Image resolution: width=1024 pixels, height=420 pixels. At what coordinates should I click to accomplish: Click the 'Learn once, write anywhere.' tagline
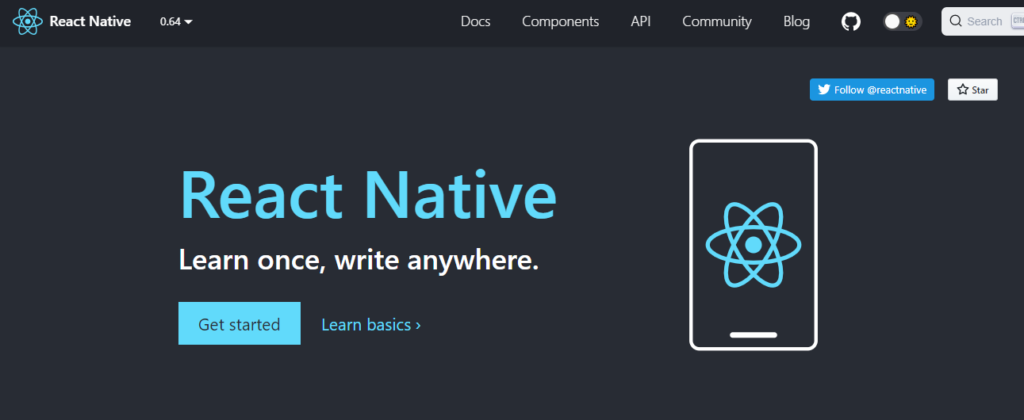tap(359, 260)
